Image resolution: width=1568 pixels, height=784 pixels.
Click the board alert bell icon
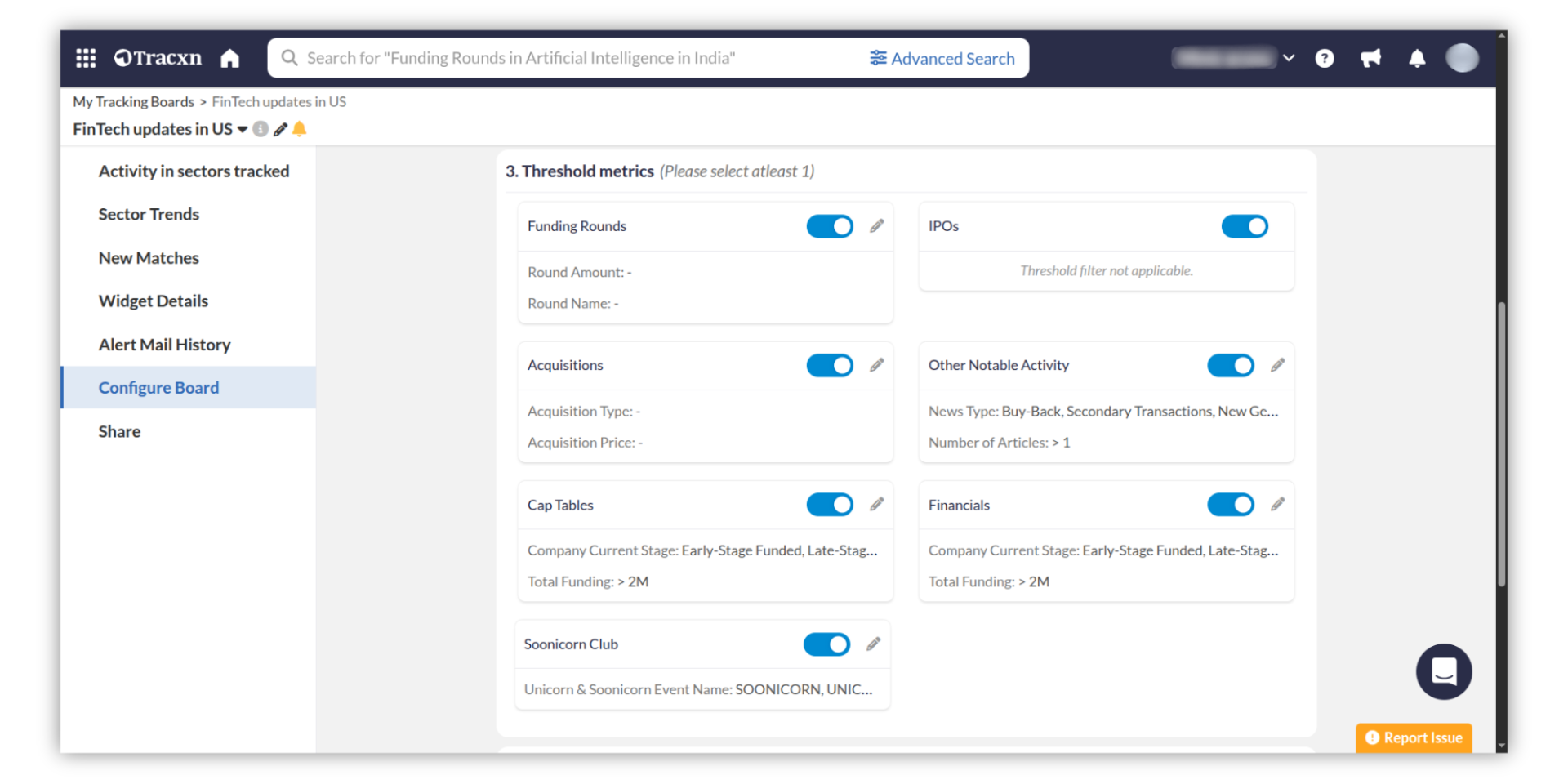300,129
